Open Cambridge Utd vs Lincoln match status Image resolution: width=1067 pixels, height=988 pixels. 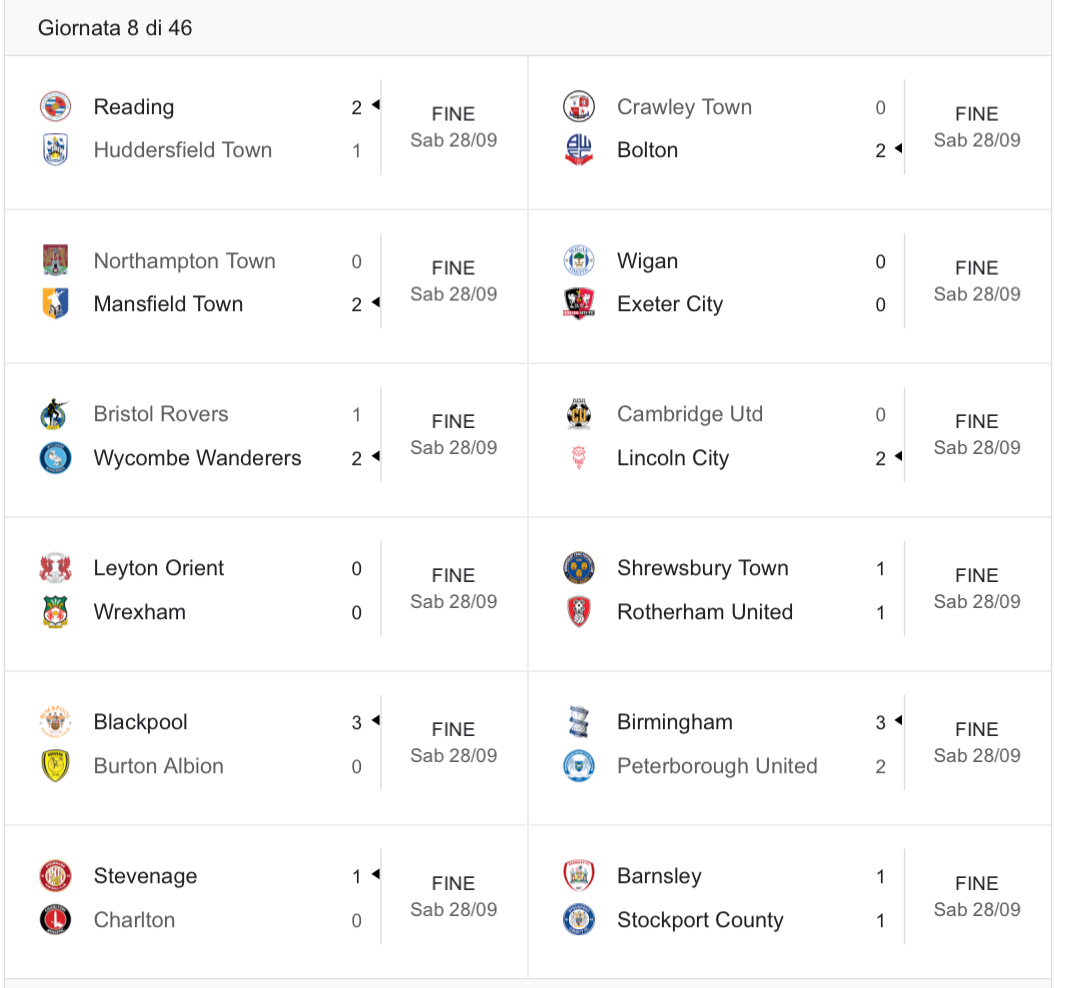pyautogui.click(x=976, y=434)
